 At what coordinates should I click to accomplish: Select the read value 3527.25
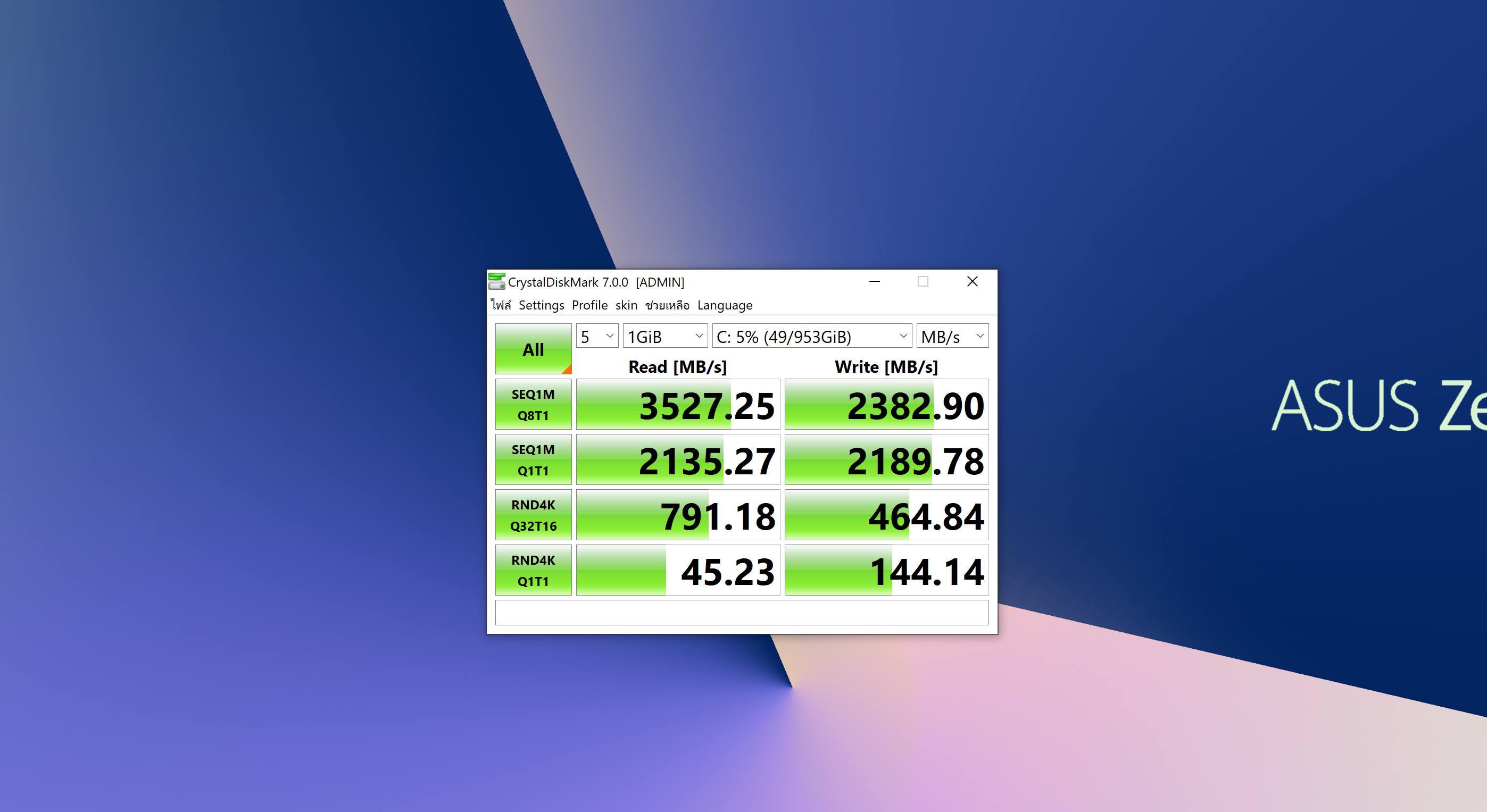pyautogui.click(x=678, y=405)
